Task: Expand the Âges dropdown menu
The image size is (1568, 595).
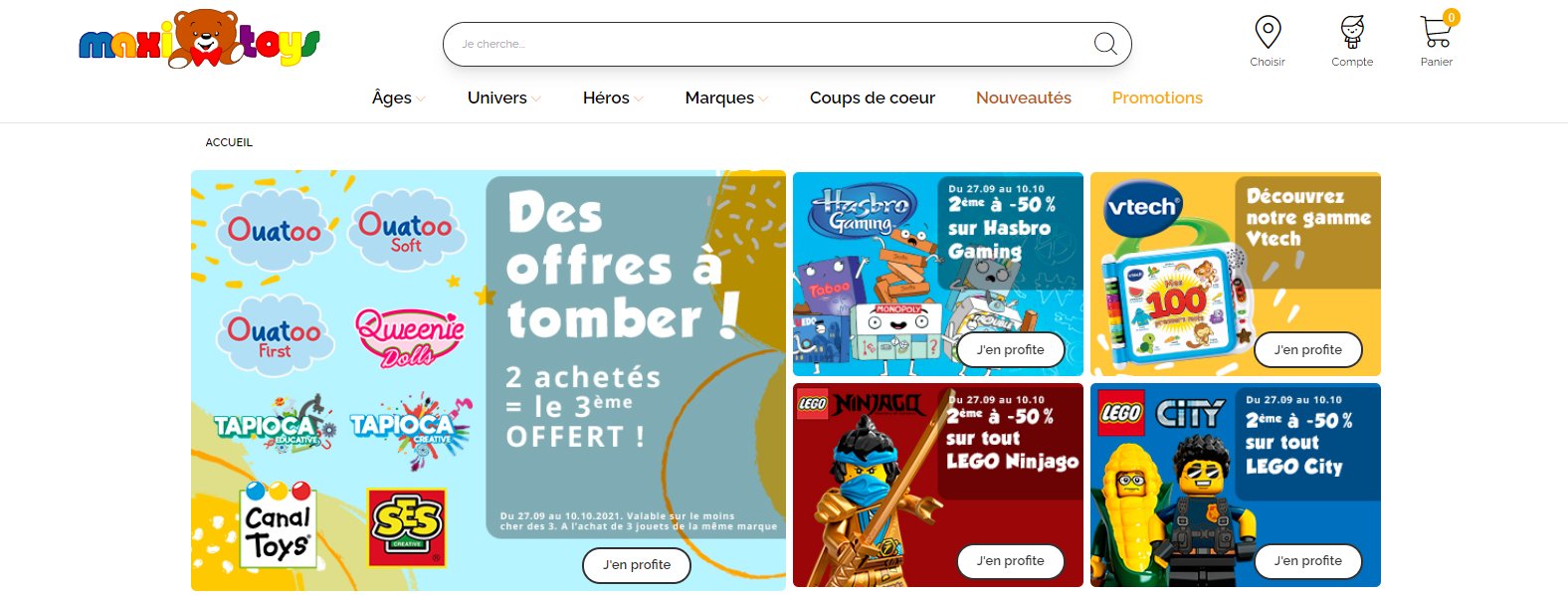Action: click(x=398, y=98)
